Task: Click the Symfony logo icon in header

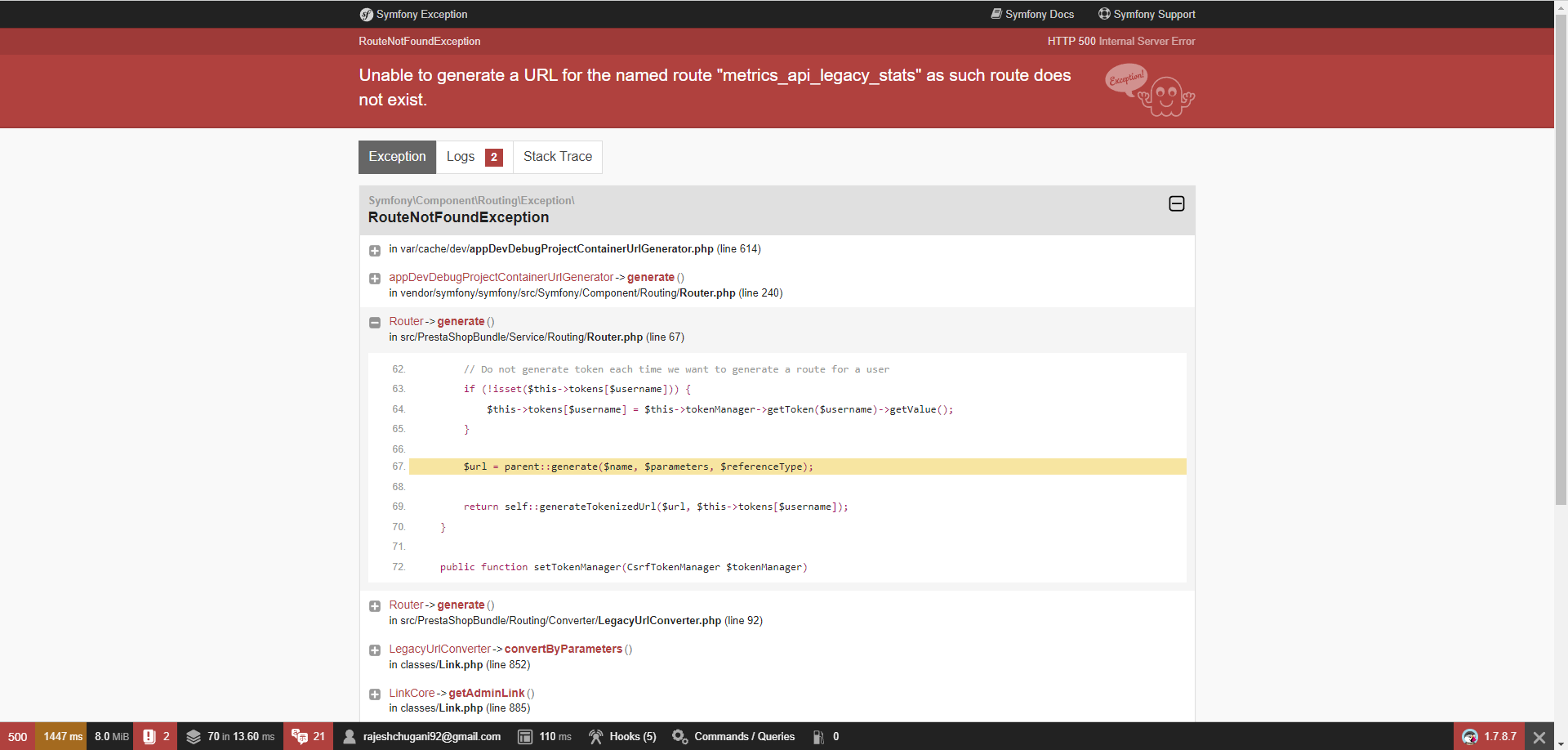Action: tap(367, 15)
